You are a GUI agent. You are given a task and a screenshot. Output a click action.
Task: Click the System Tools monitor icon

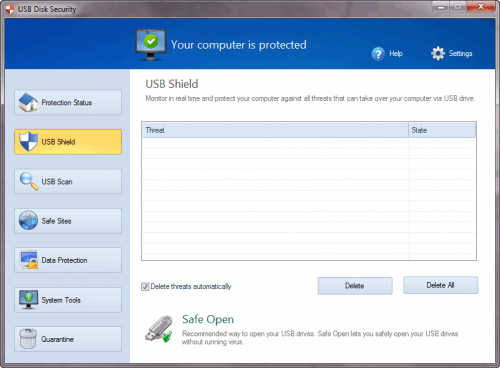pyautogui.click(x=28, y=300)
